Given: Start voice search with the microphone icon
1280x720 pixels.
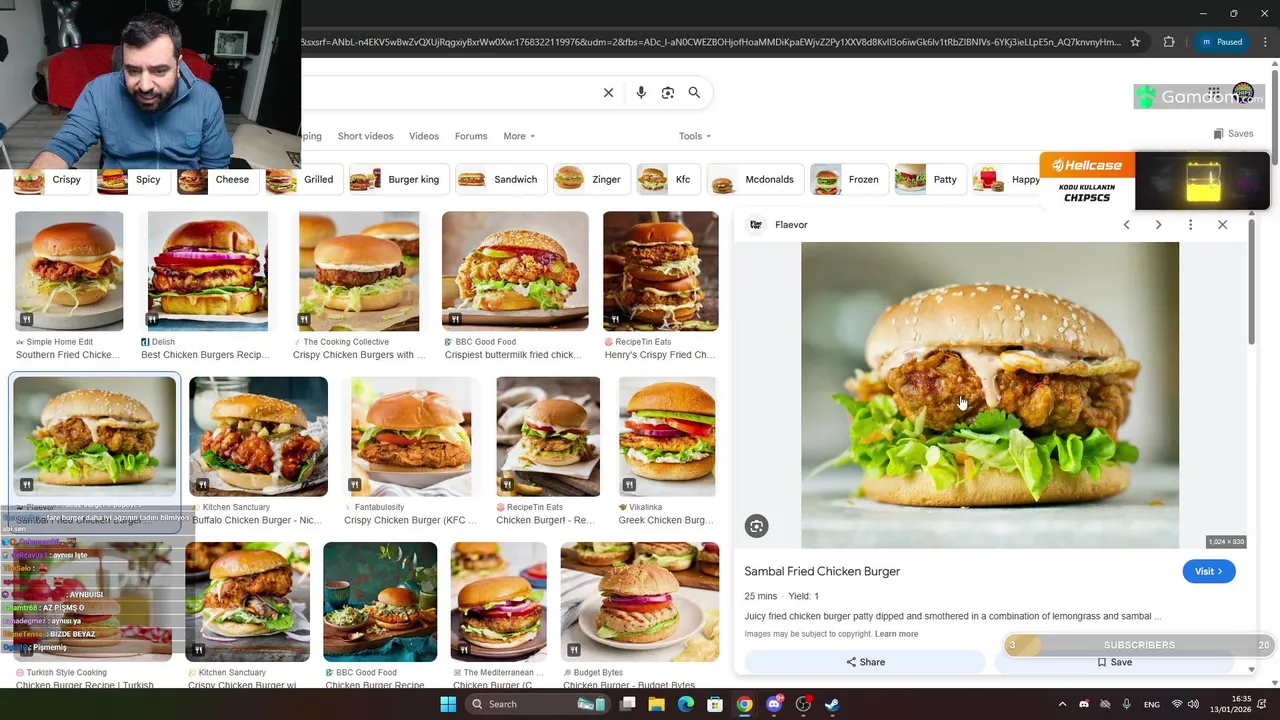Looking at the screenshot, I should point(641,93).
